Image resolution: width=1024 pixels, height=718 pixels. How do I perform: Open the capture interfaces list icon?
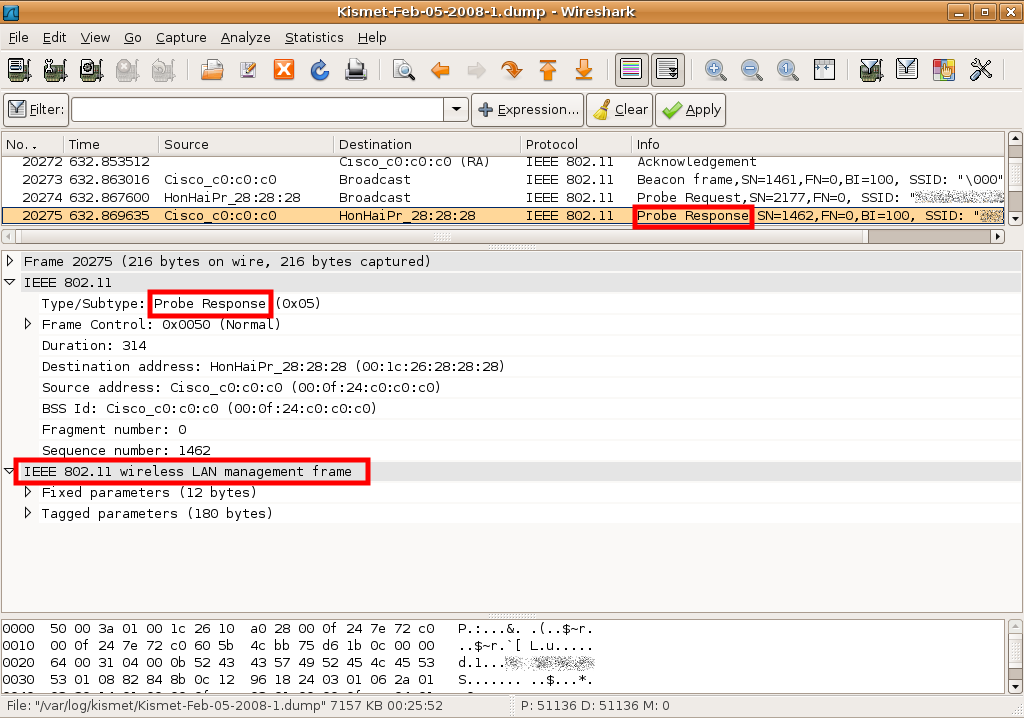(20, 69)
